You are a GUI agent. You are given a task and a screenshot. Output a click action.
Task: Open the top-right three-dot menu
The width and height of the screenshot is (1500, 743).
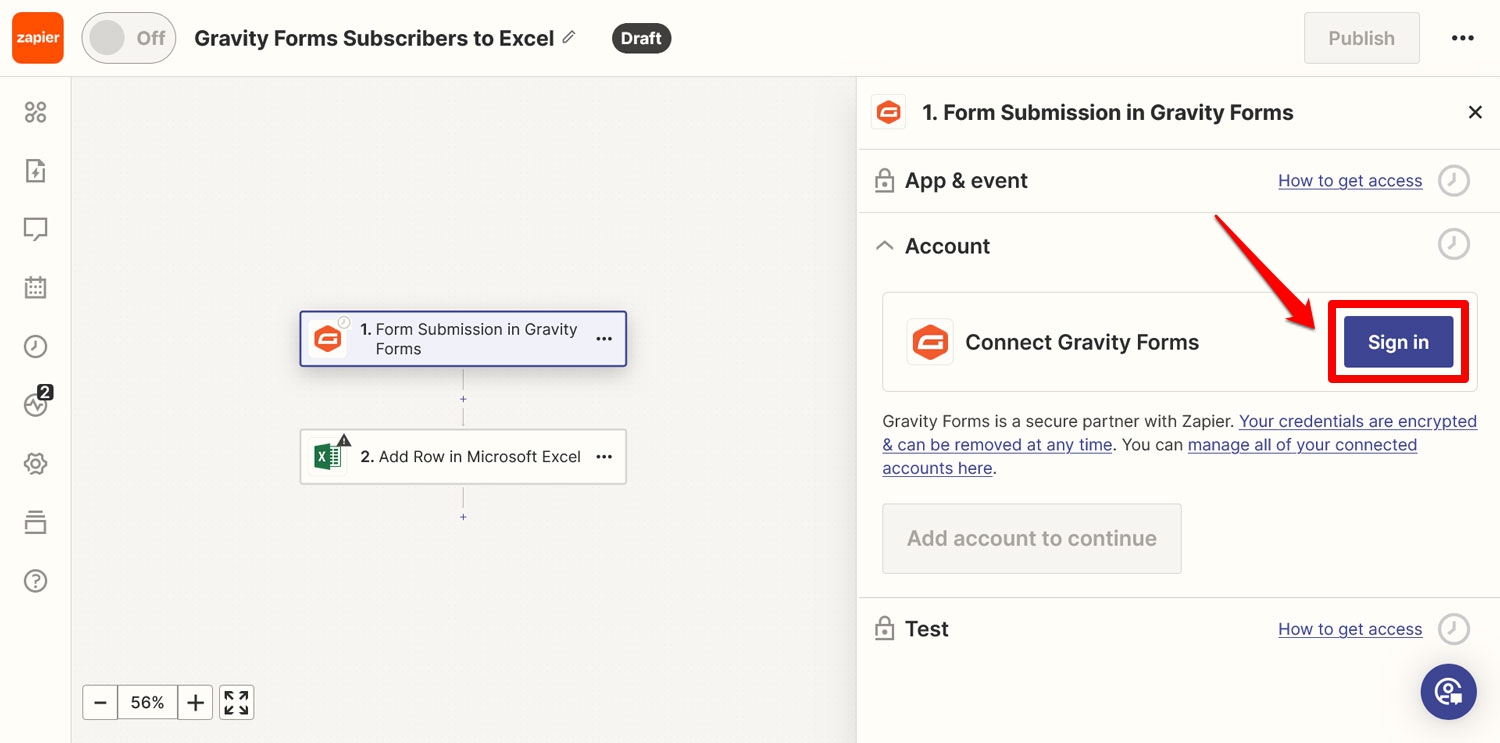tap(1463, 38)
